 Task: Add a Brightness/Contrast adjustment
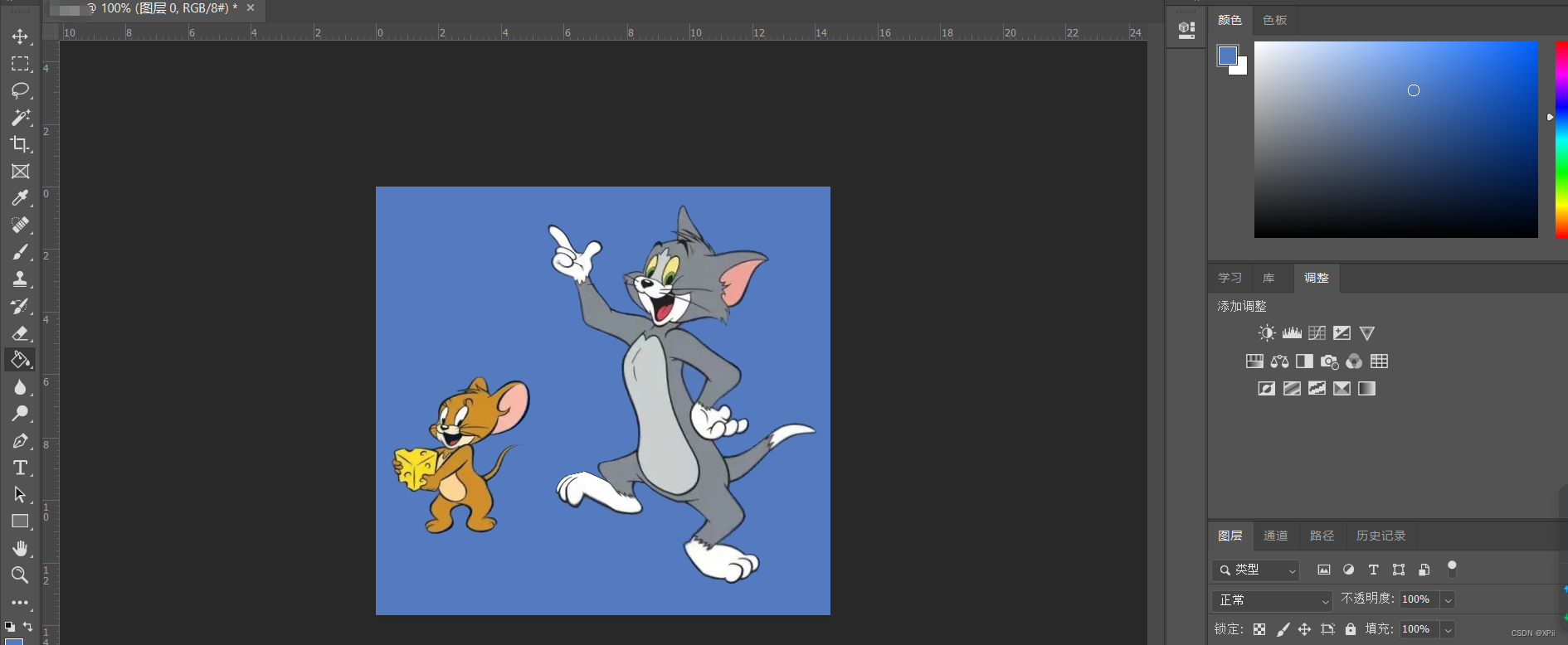[x=1267, y=333]
